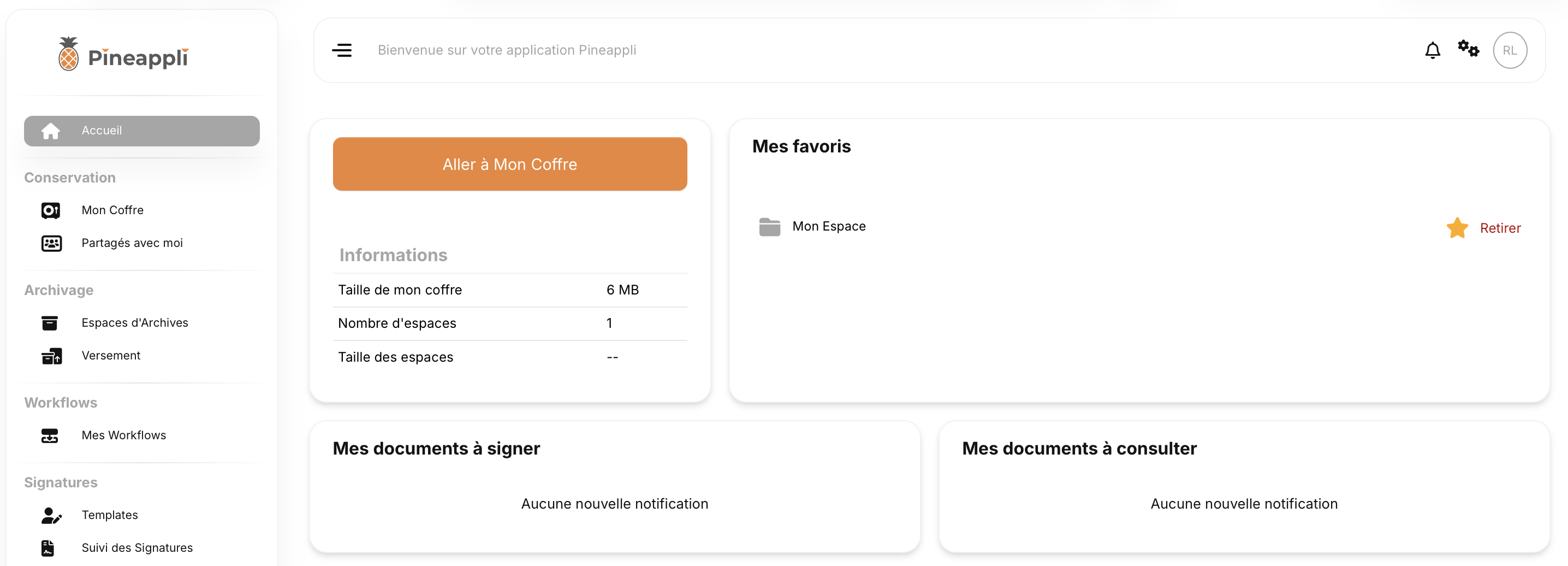This screenshot has height=566, width=1568.
Task: Click the Aller à Mon Coffre button
Action: 509,164
